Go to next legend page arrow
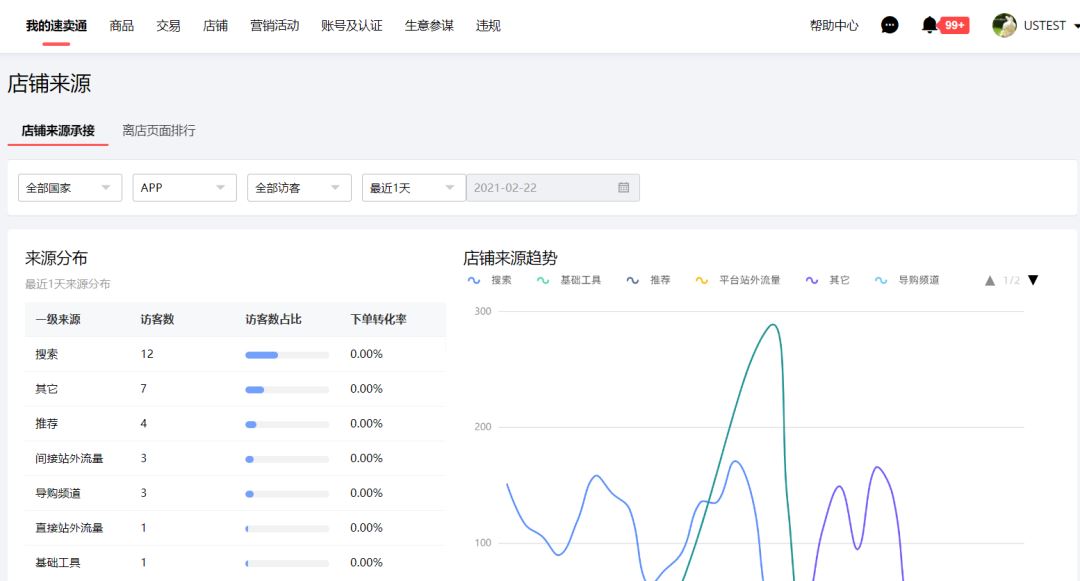1080x581 pixels. pos(1033,280)
